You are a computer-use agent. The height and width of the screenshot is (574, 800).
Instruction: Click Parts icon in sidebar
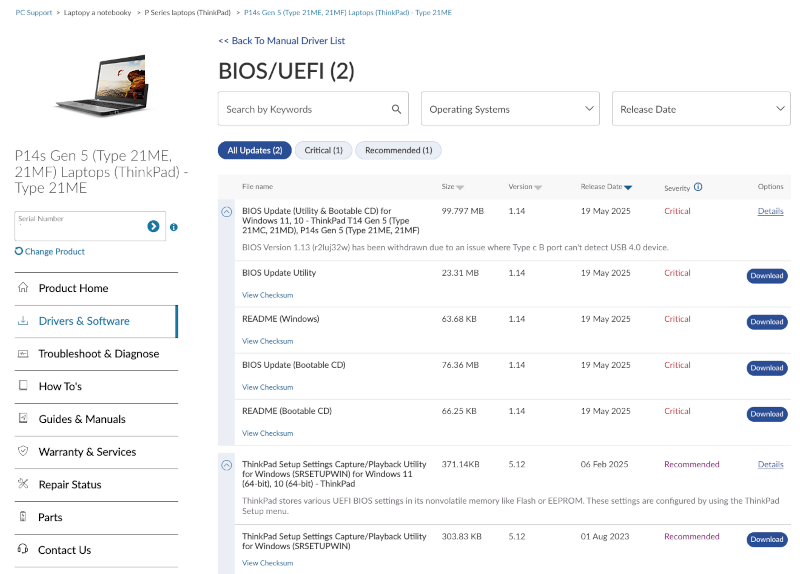(x=23, y=516)
